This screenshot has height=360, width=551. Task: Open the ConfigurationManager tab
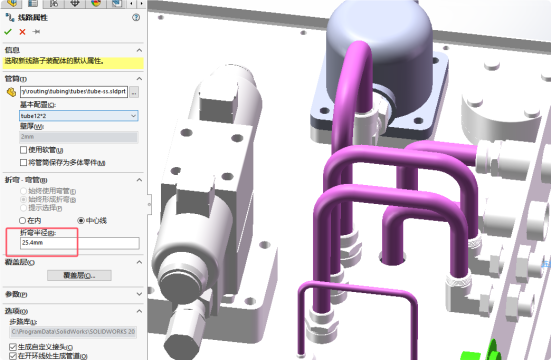(x=54, y=3)
